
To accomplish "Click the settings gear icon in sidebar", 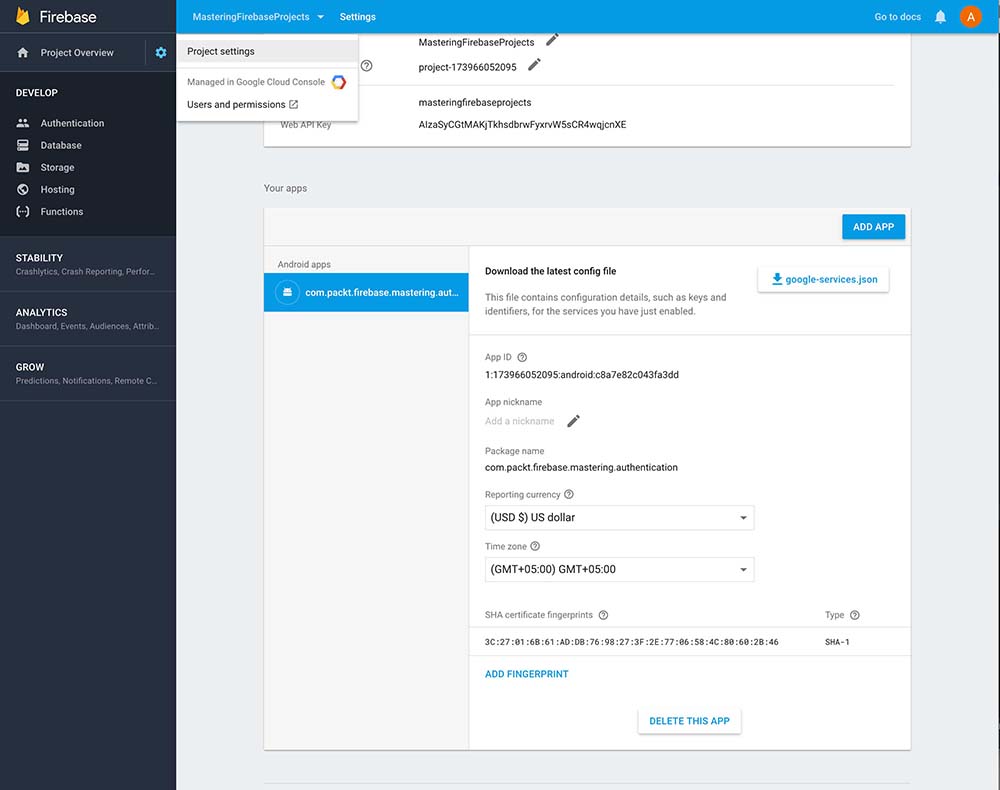I will [x=161, y=52].
